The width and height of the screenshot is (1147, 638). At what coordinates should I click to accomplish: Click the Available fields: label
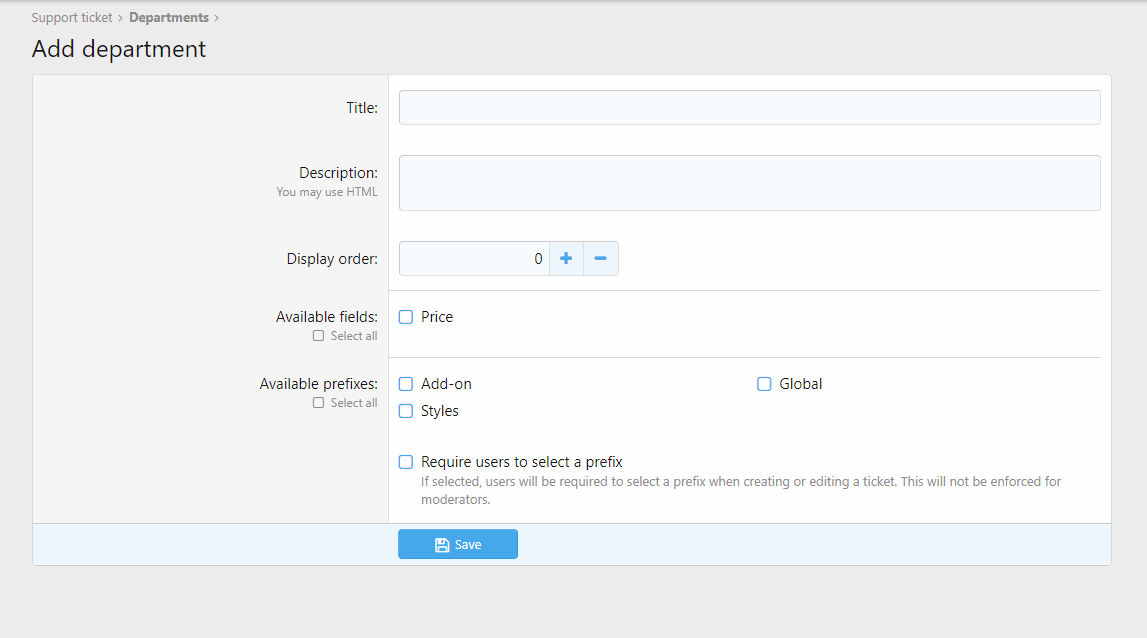(x=327, y=317)
